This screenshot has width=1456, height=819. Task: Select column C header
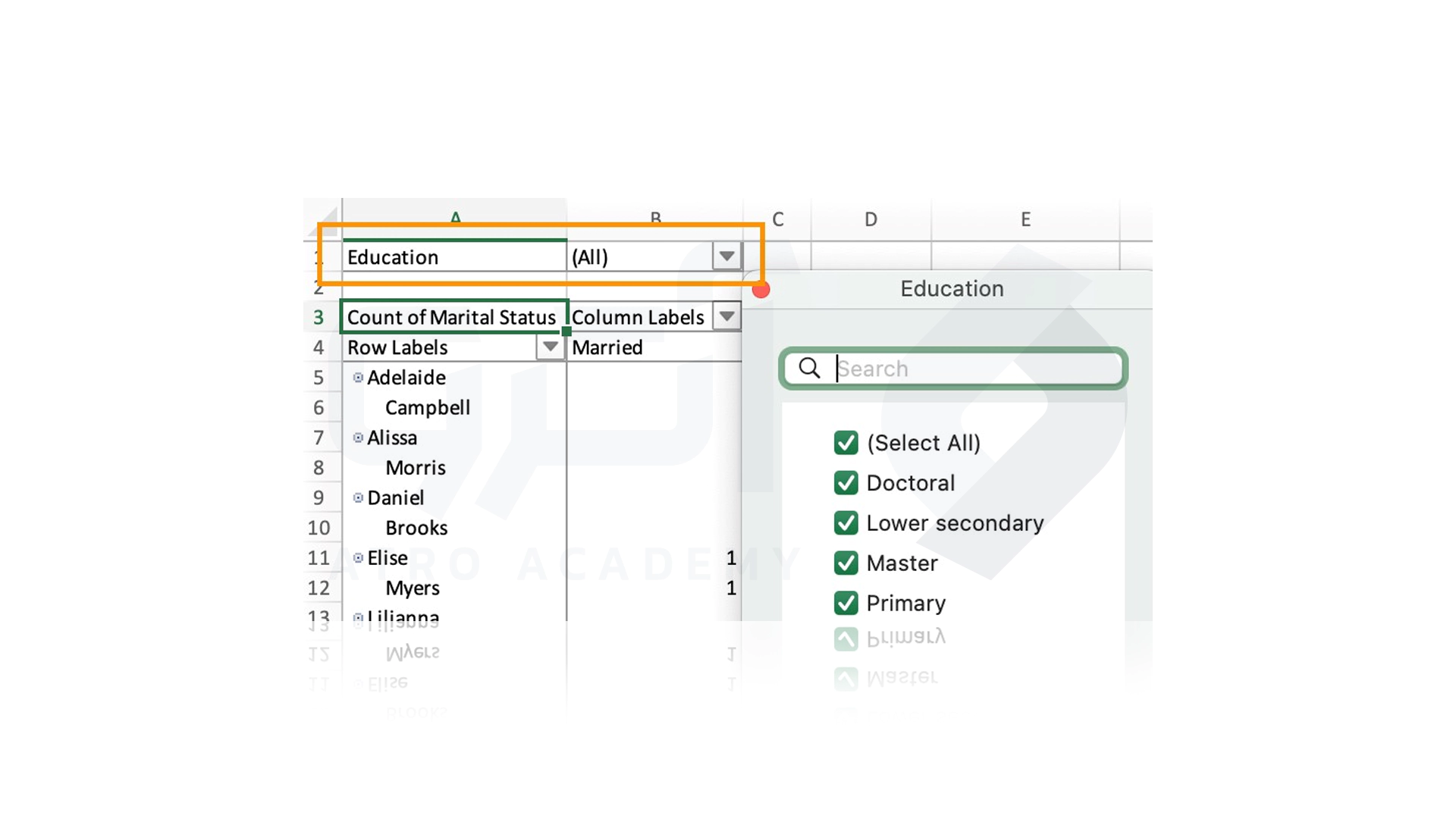click(x=777, y=219)
